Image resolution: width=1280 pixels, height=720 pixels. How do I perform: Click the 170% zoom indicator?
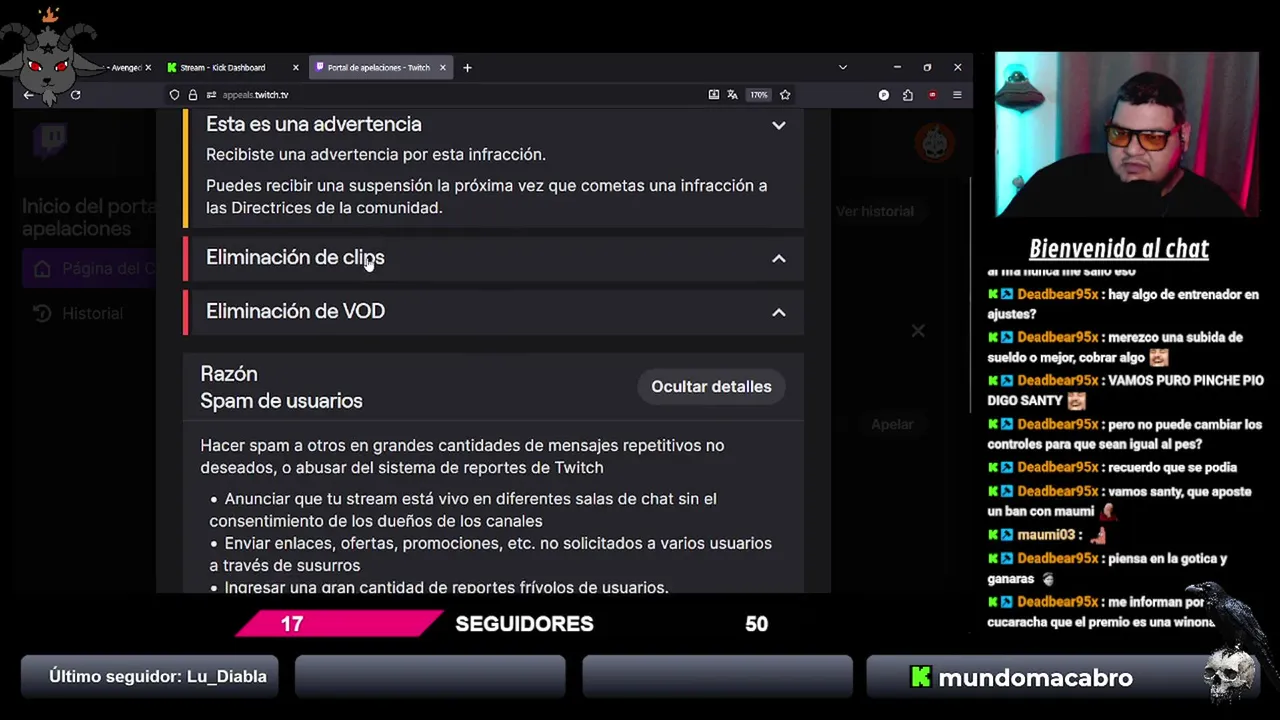(759, 95)
